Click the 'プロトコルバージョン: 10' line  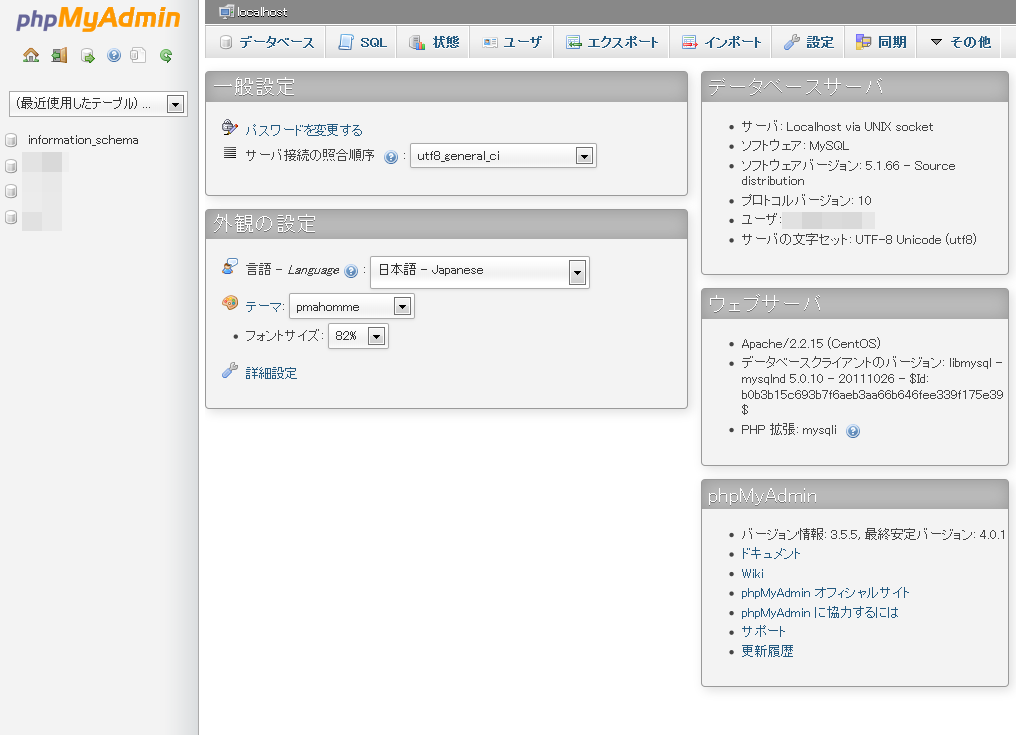(806, 200)
